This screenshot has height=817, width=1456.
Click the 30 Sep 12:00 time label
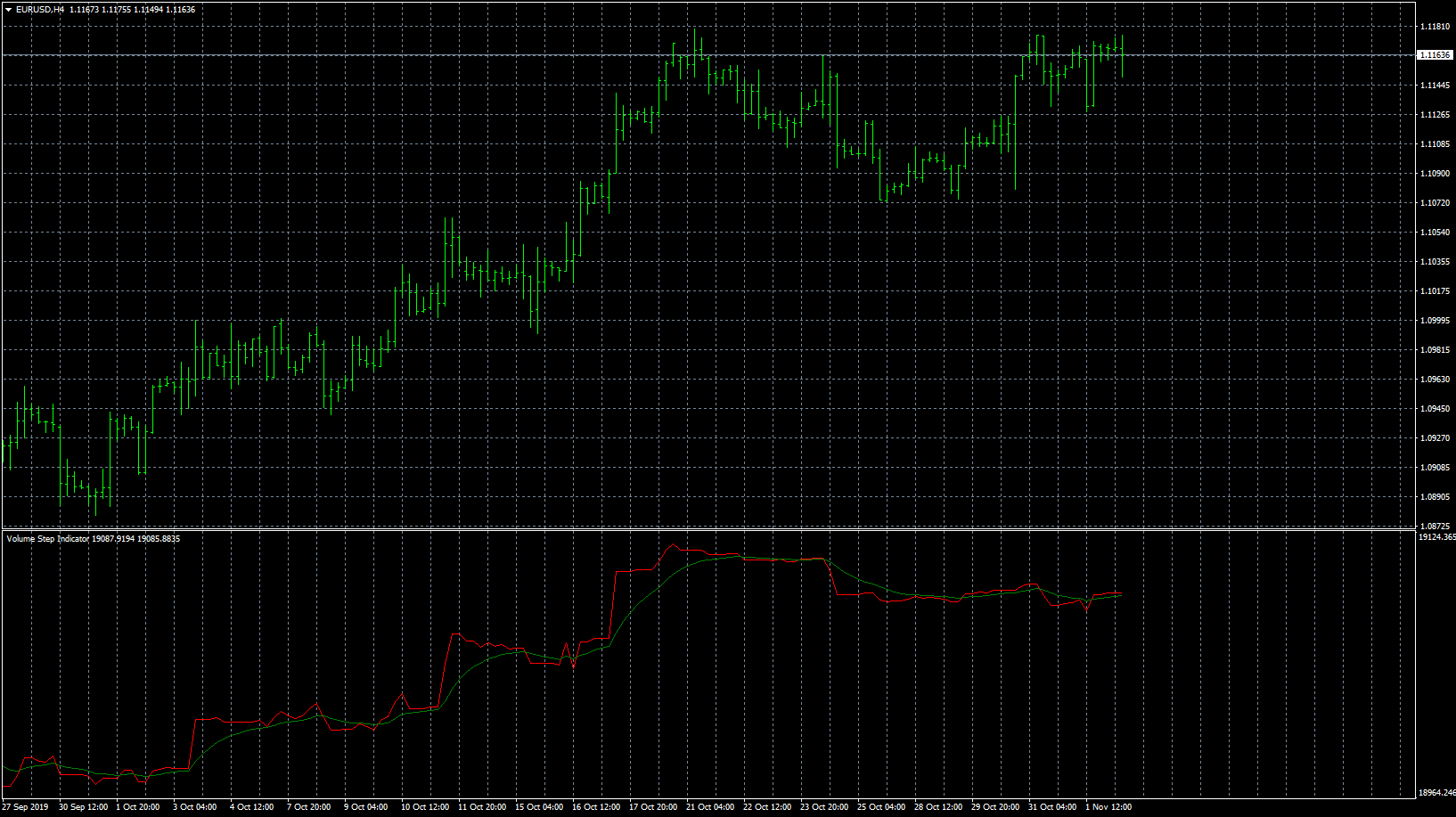coord(83,807)
